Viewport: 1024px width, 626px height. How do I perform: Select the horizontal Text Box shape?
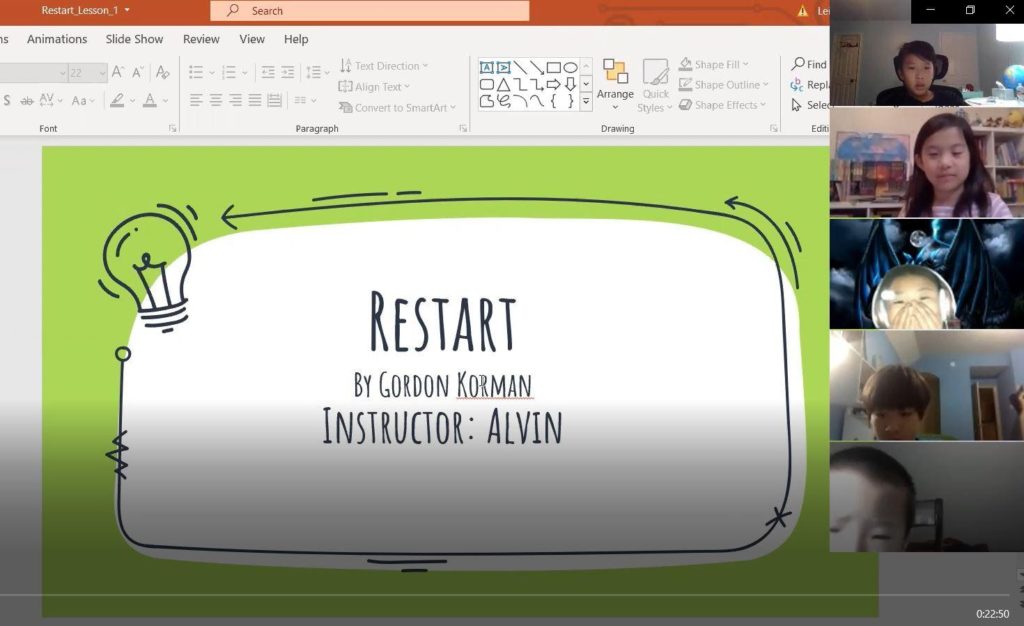tap(487, 67)
